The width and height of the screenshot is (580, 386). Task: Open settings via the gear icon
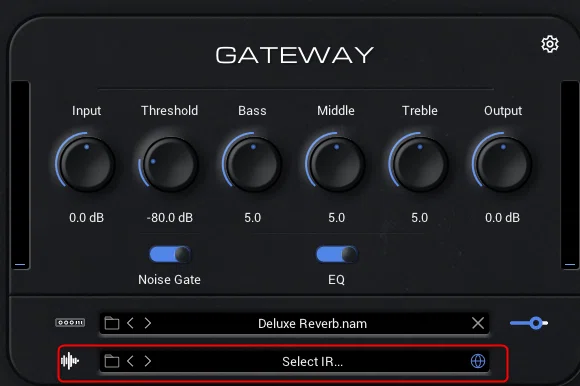tap(550, 44)
